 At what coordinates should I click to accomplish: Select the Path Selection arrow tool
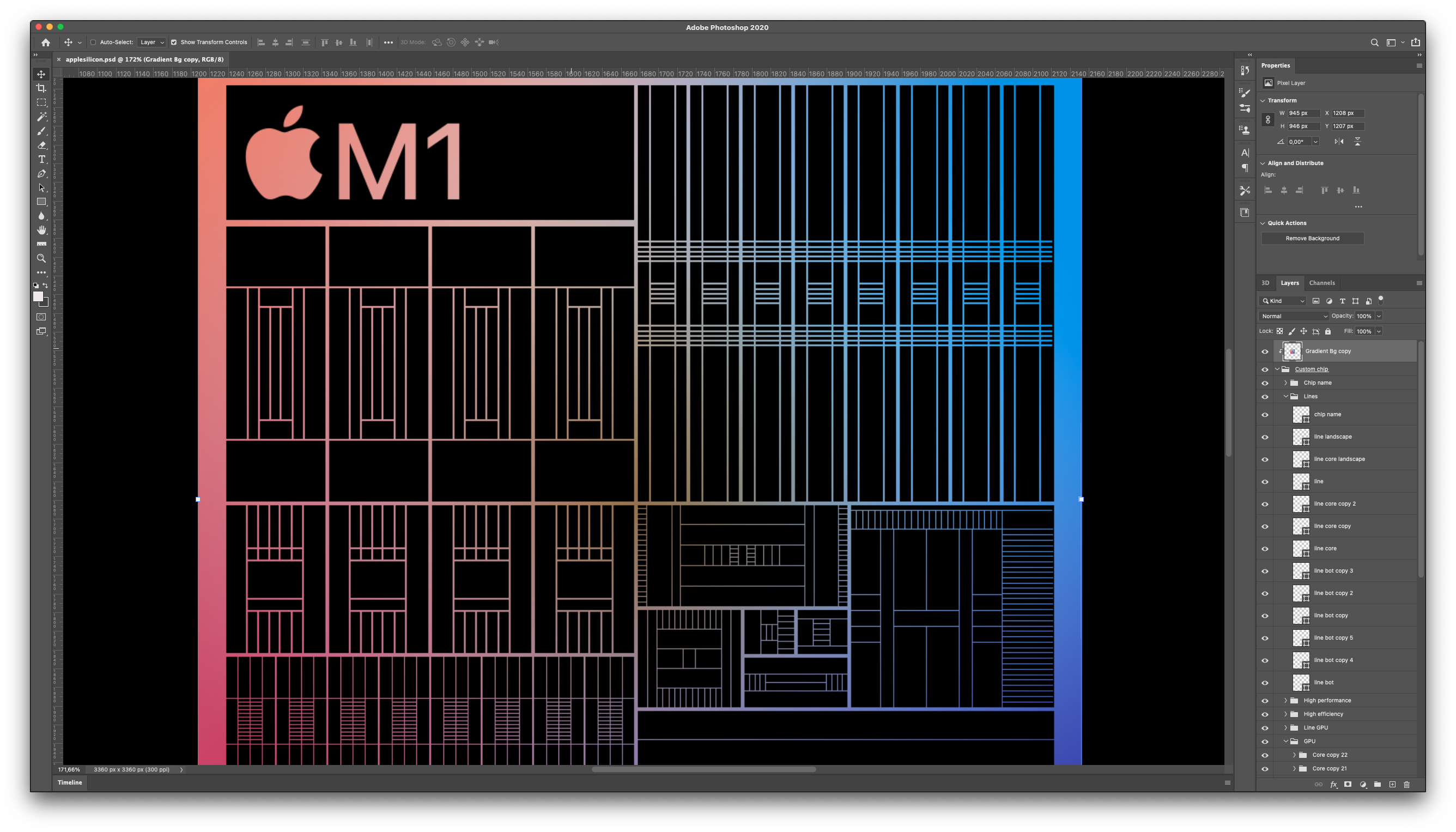coord(42,187)
